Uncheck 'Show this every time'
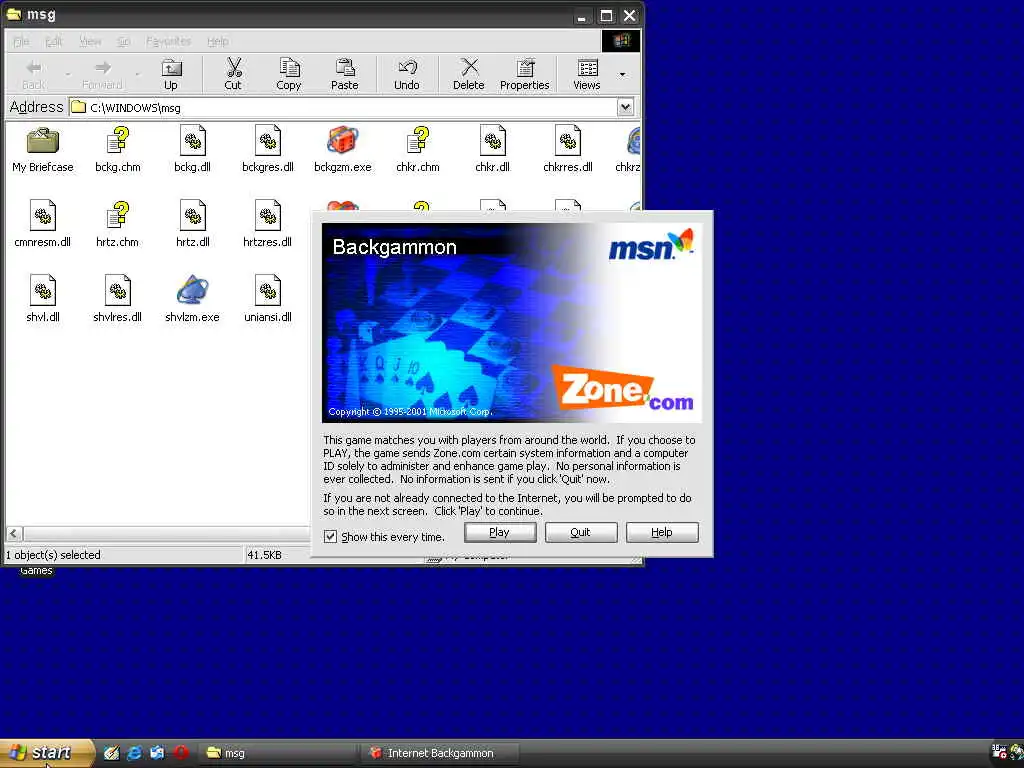This screenshot has width=1024, height=768. [330, 536]
